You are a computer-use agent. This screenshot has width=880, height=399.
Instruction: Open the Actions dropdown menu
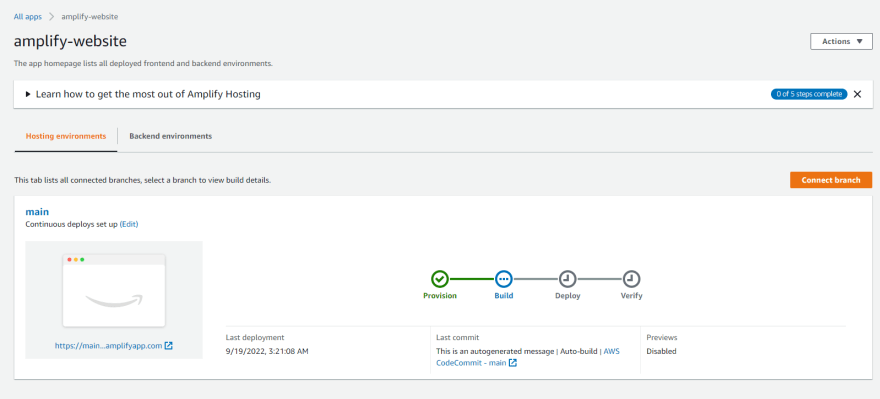[841, 42]
